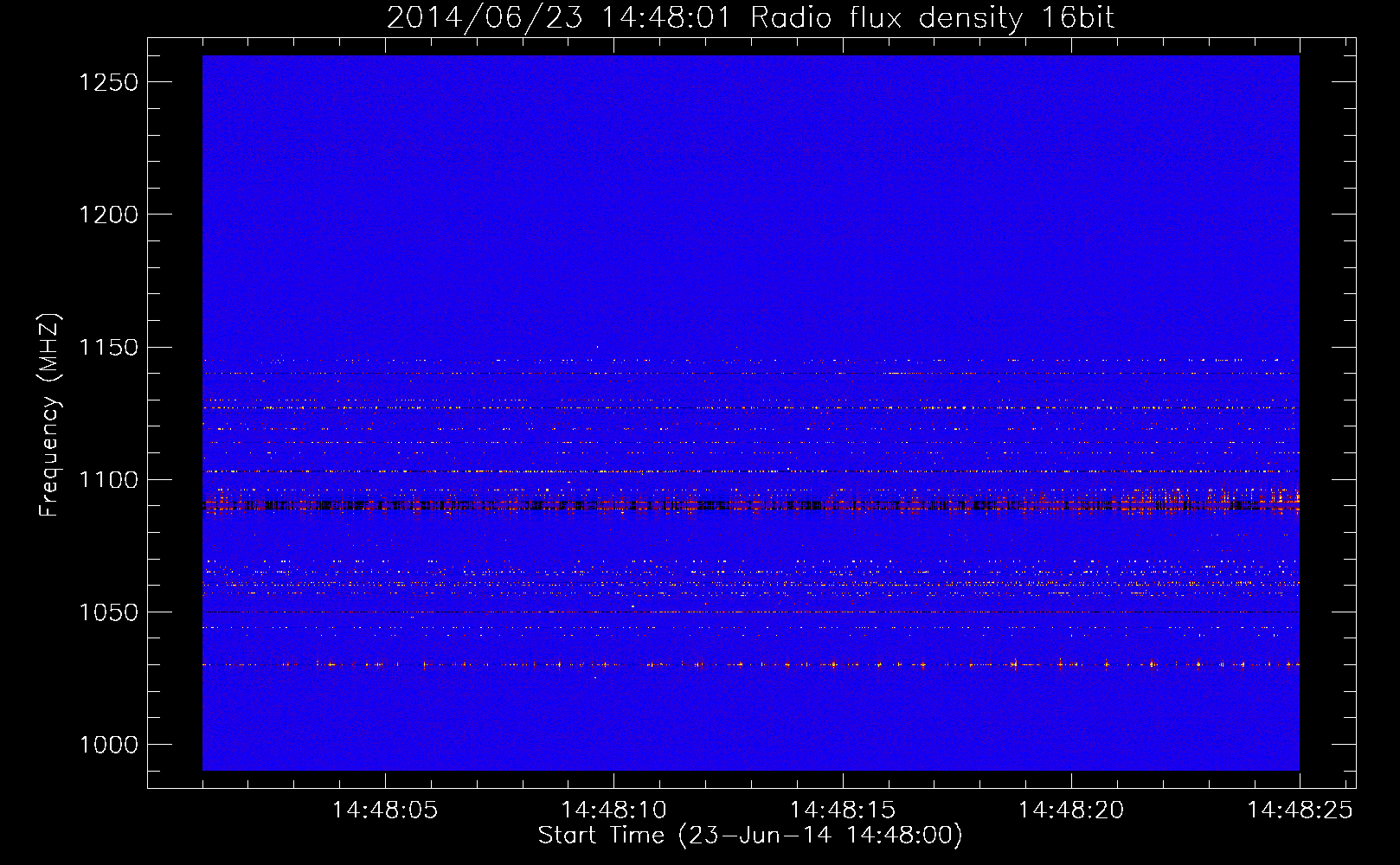Click the 1100 frequency tick label

pos(108,480)
